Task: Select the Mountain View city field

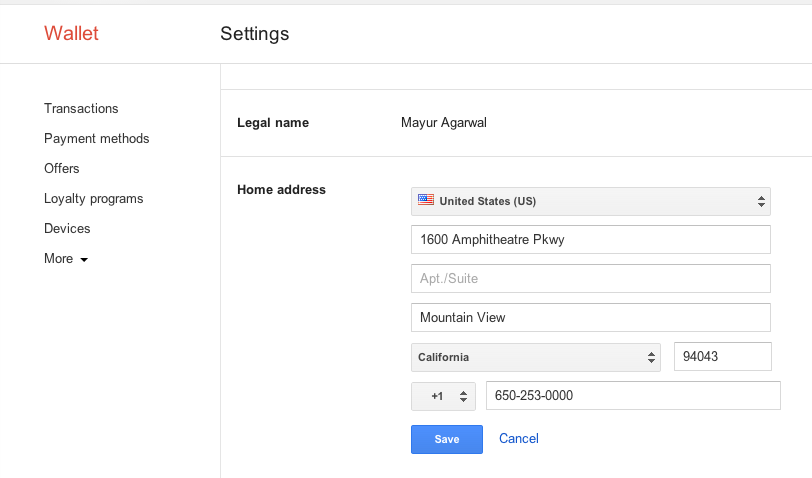Action: pos(590,317)
